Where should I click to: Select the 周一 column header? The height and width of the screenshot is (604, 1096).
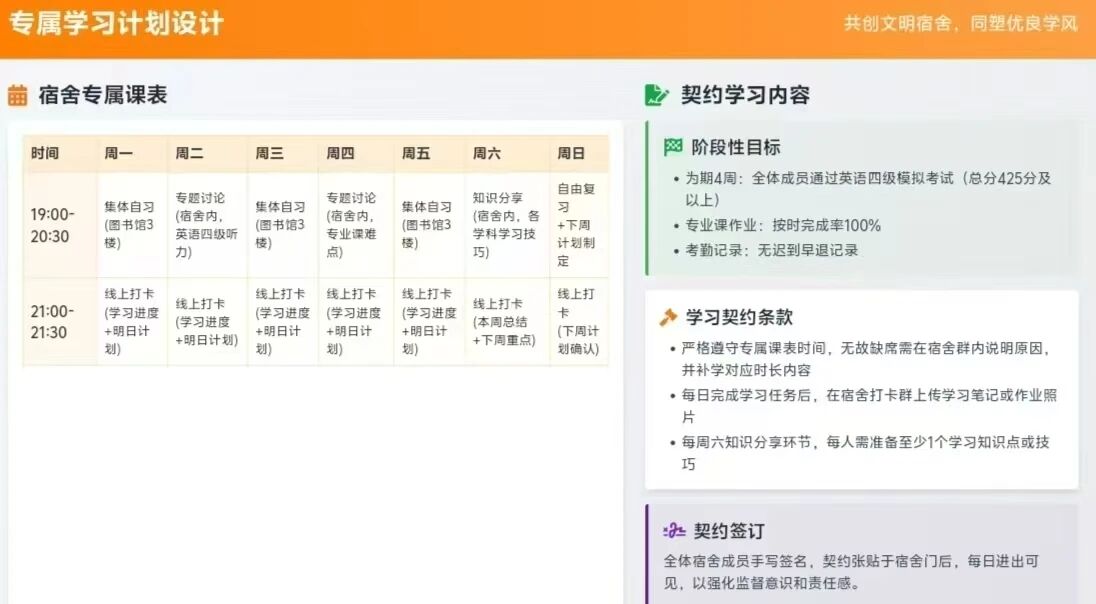pos(118,154)
